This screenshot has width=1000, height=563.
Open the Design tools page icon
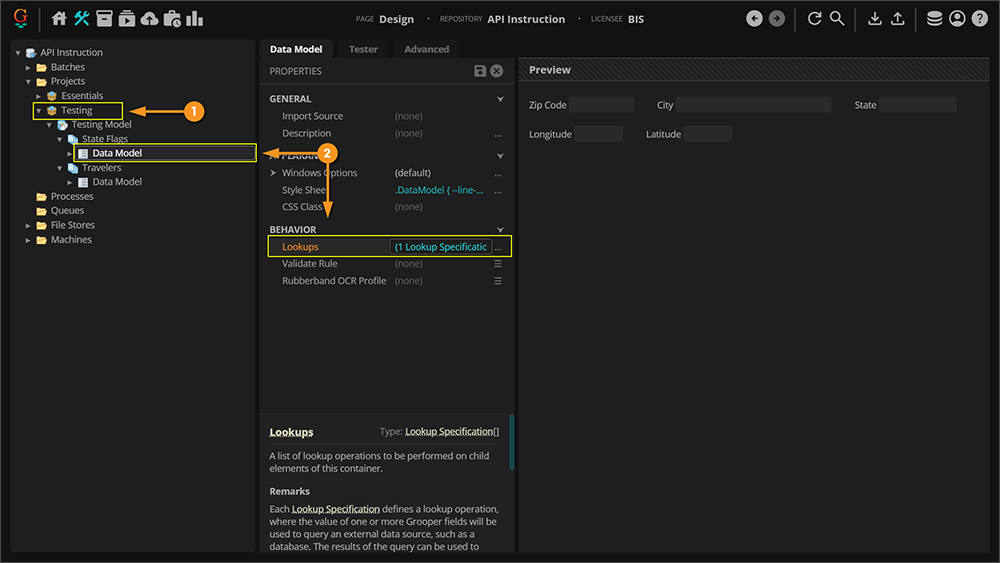(x=82, y=19)
